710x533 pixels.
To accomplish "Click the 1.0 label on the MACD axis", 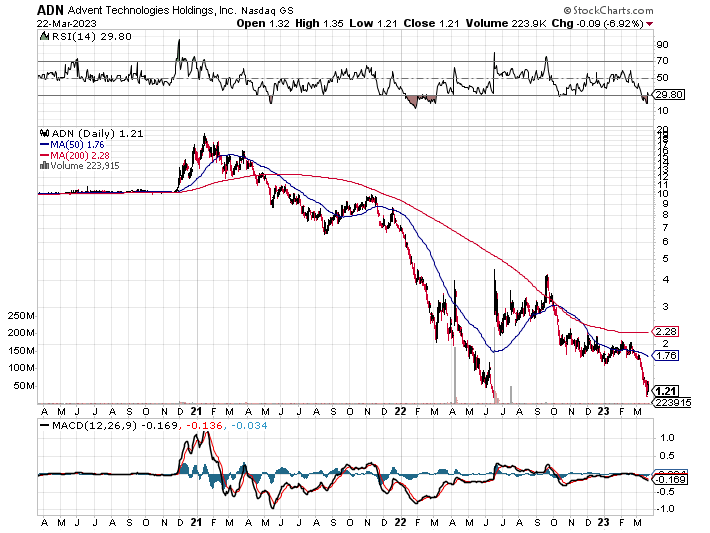I will pyautogui.click(x=667, y=438).
